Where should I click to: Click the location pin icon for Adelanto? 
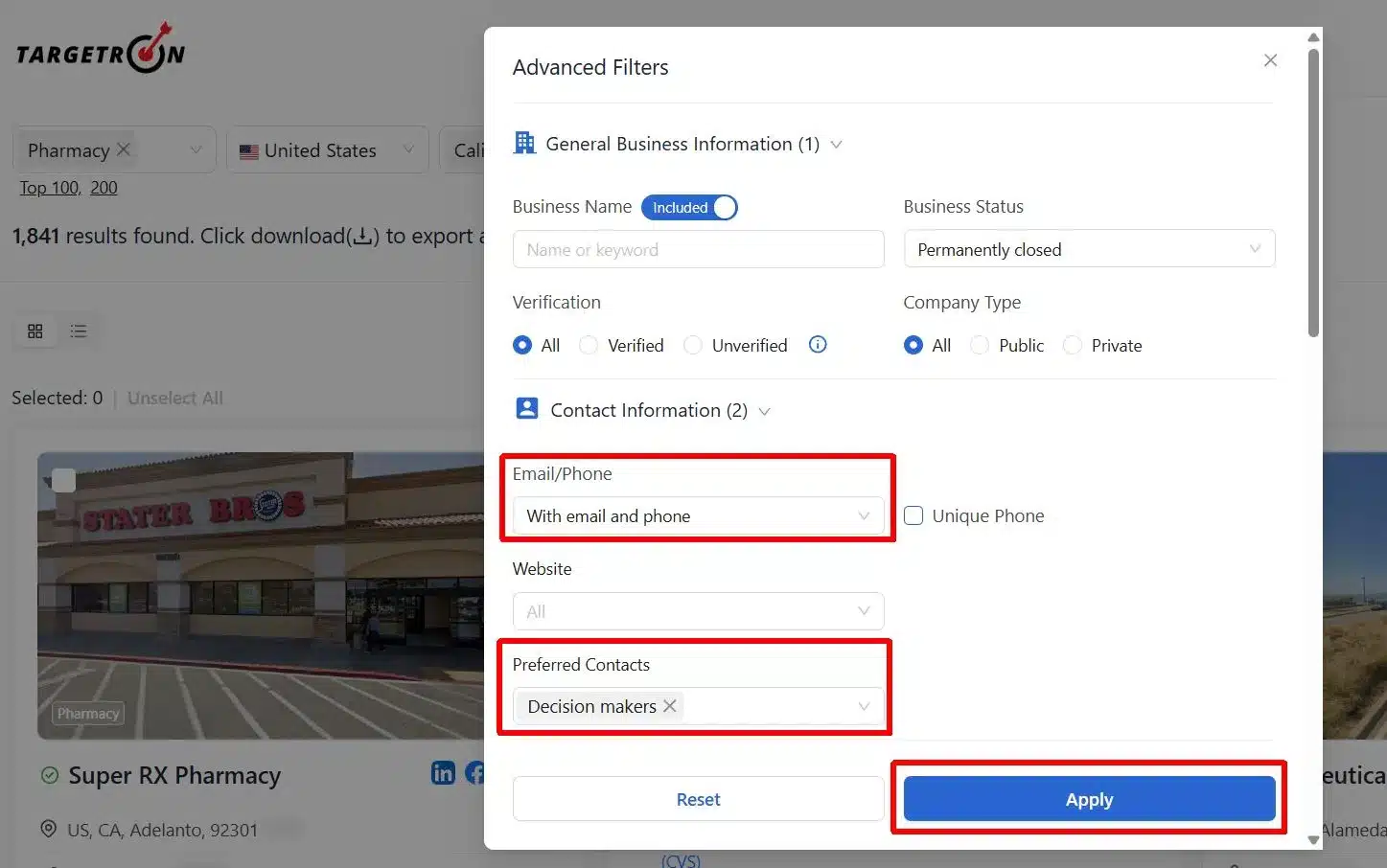(x=49, y=829)
